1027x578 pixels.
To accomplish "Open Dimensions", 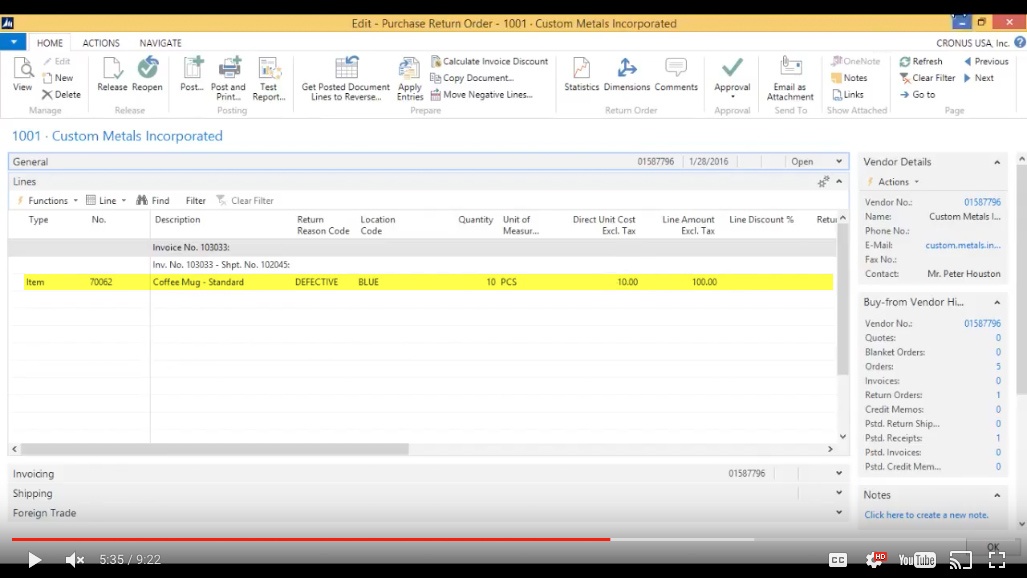I will (x=627, y=75).
